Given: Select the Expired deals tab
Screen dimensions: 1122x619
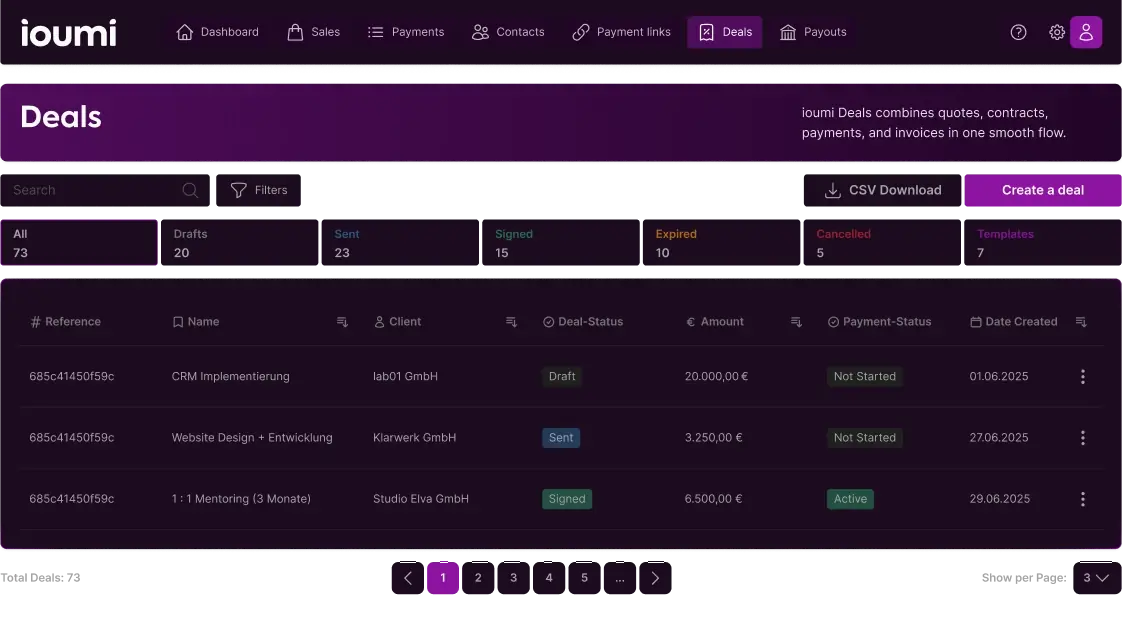Looking at the screenshot, I should coord(721,243).
